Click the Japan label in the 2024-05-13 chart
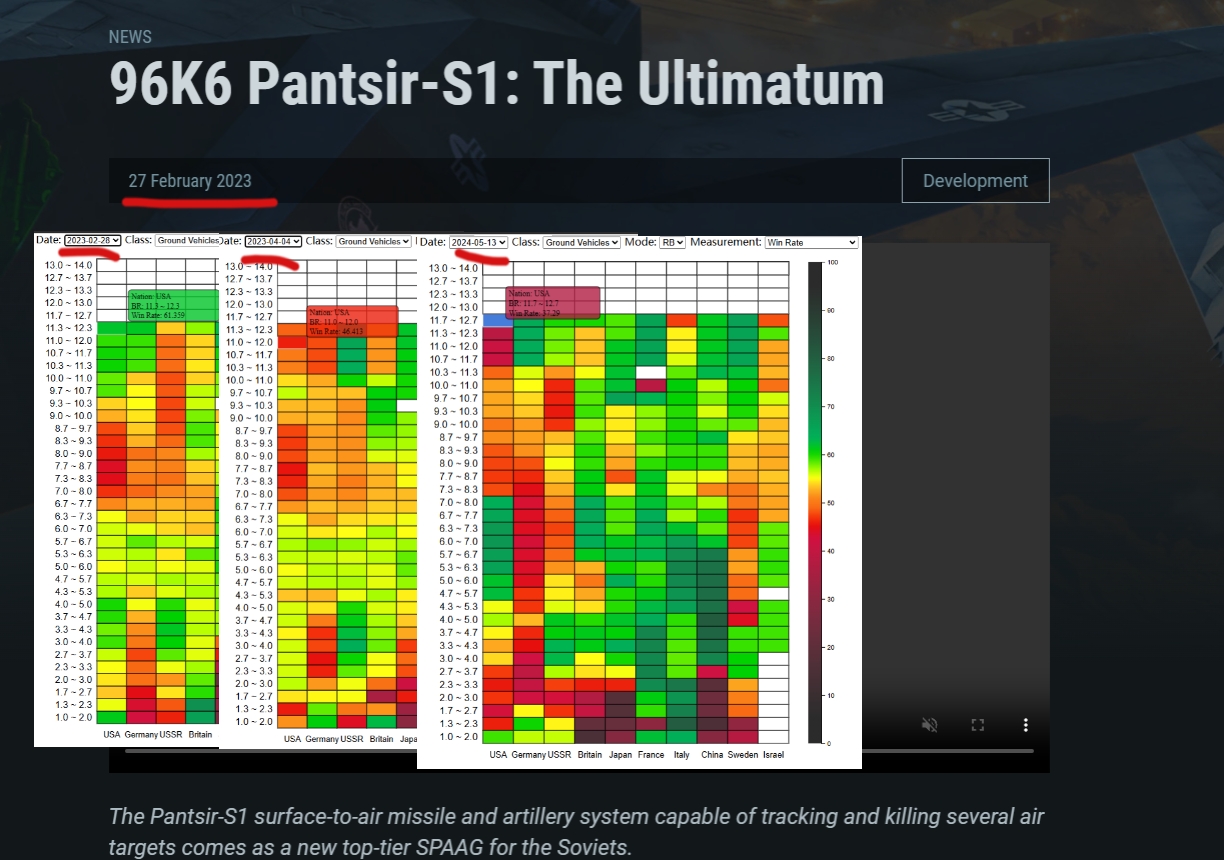The height and width of the screenshot is (860, 1224). point(620,755)
